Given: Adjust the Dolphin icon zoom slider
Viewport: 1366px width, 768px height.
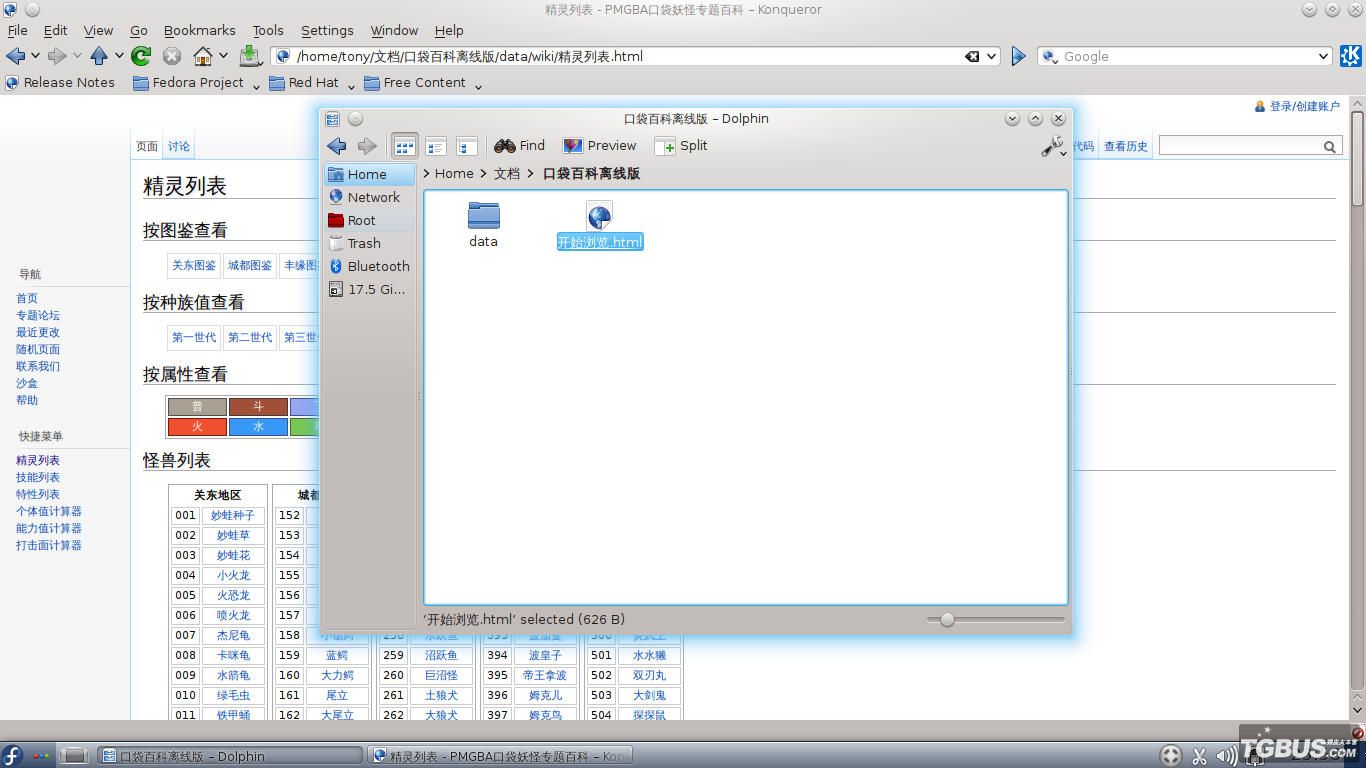Looking at the screenshot, I should click(947, 620).
